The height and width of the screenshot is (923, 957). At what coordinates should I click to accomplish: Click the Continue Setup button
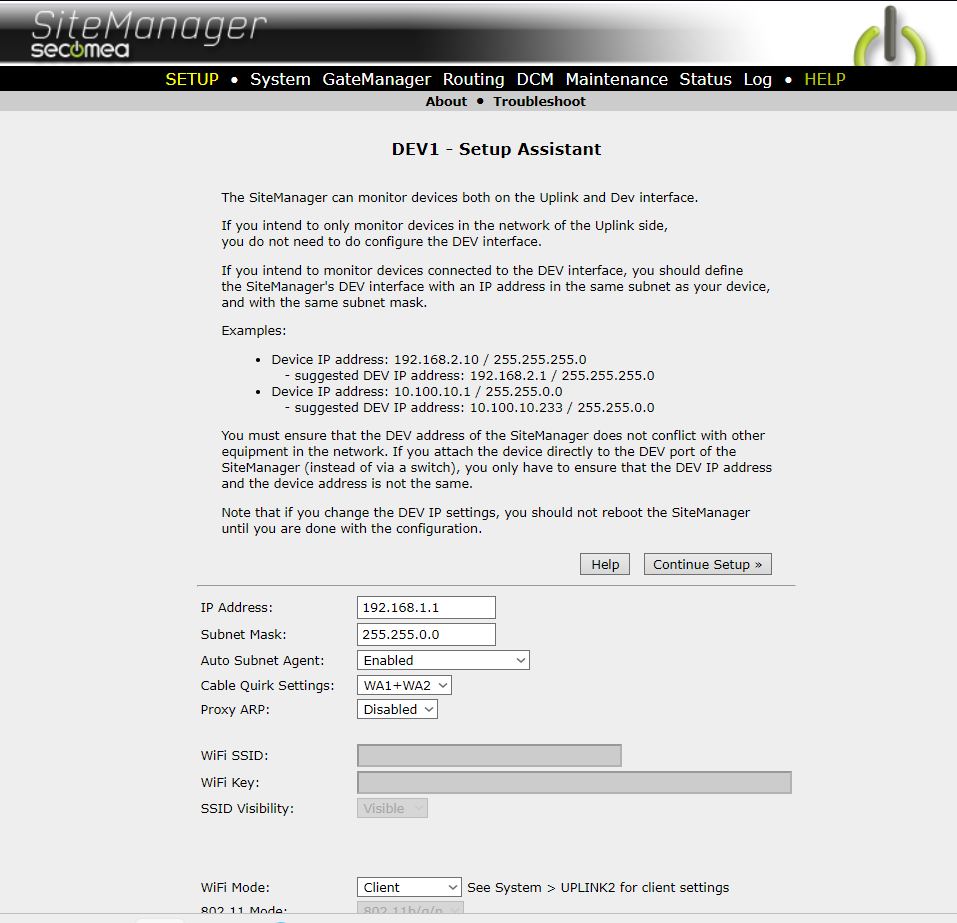(x=707, y=564)
